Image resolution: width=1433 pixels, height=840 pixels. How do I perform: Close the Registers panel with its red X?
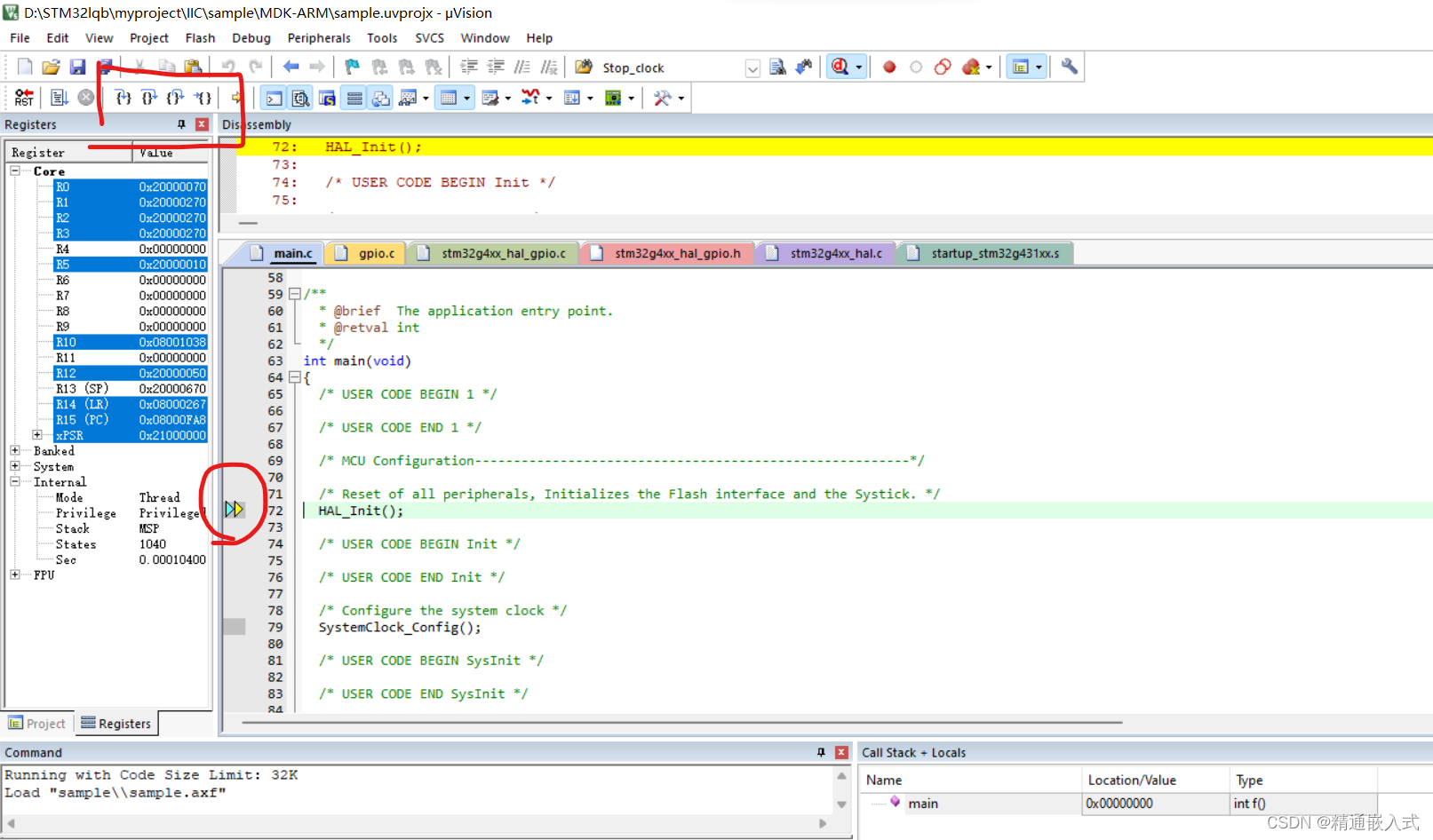click(x=202, y=124)
